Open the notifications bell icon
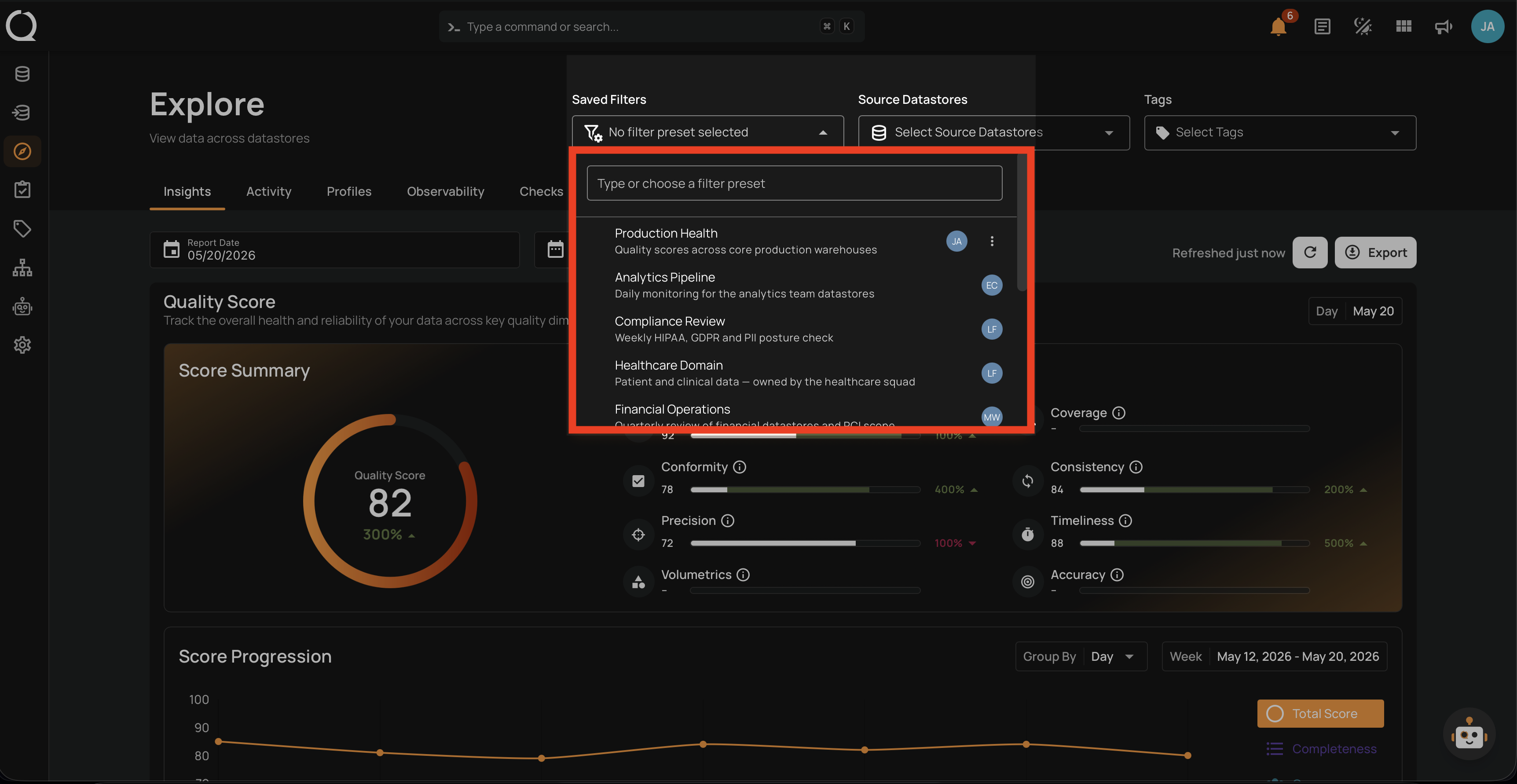Viewport: 1517px width, 784px height. pyautogui.click(x=1278, y=26)
